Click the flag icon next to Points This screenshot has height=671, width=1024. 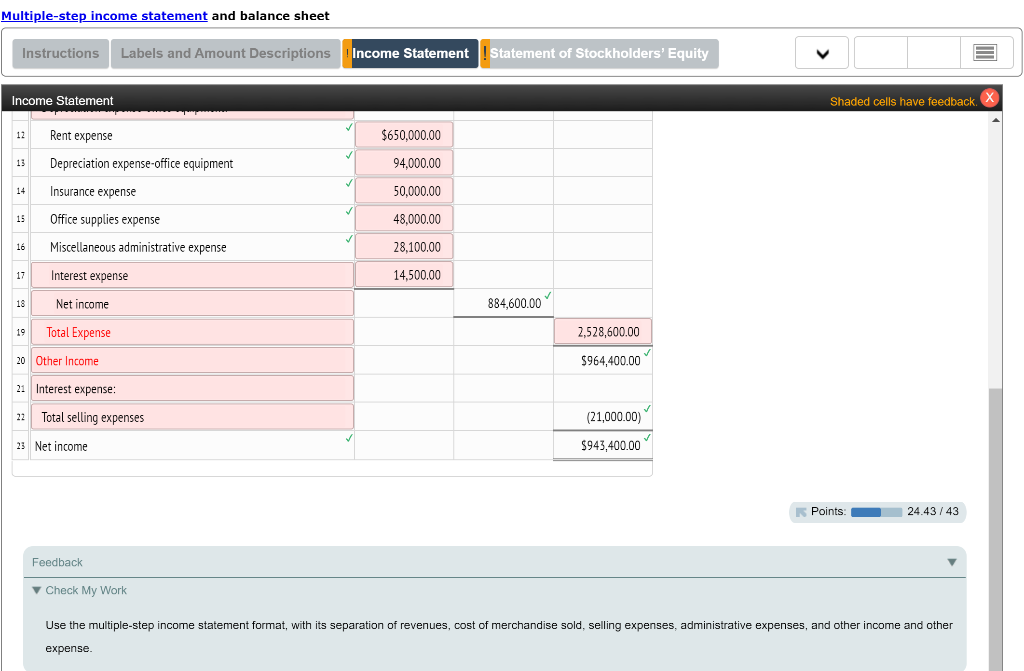[801, 511]
